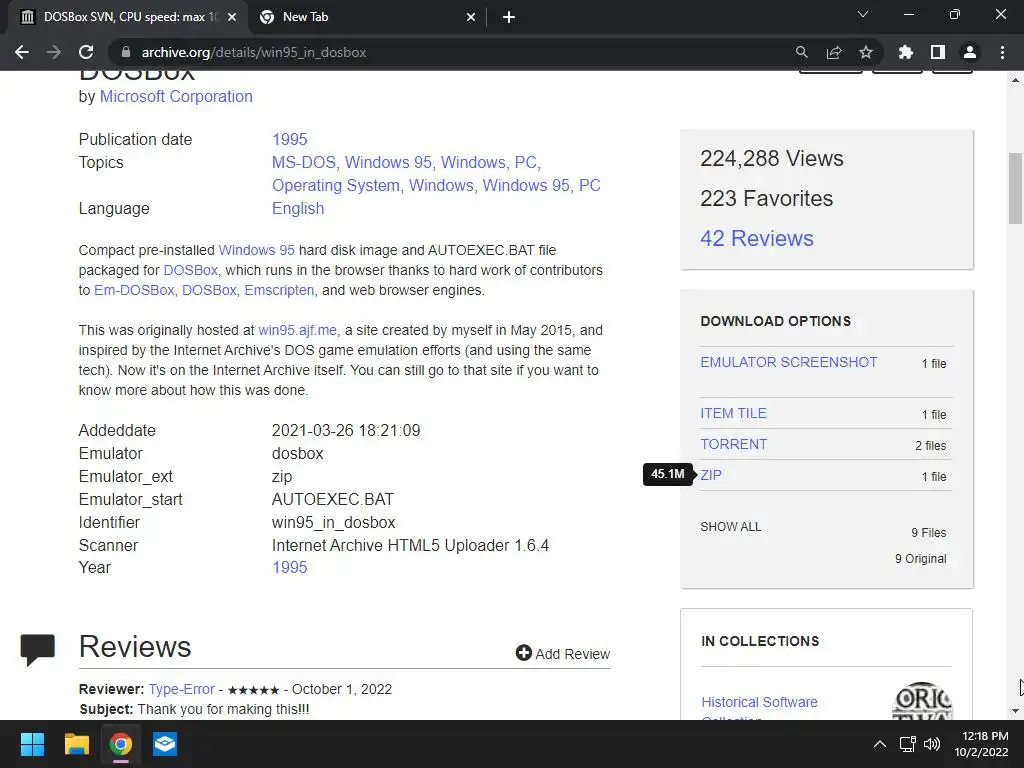Open the Type-Error reviewer link
The height and width of the screenshot is (768, 1024).
click(182, 689)
